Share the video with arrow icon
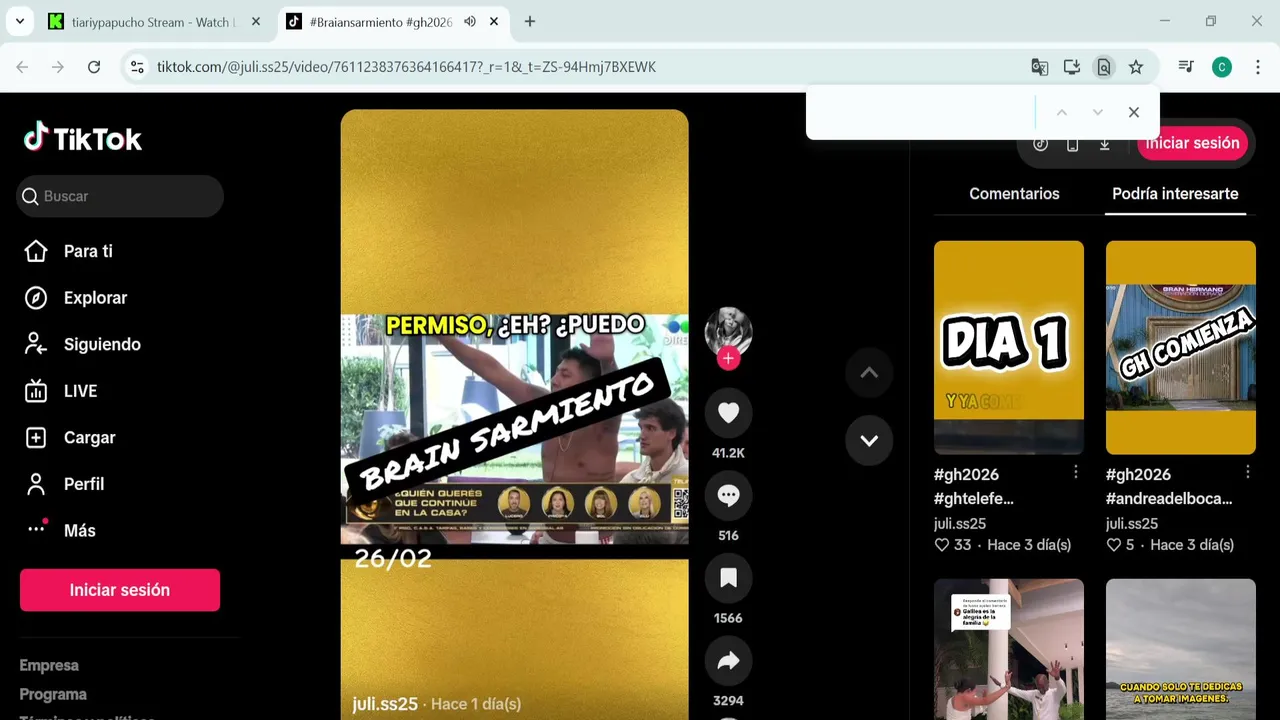1280x720 pixels. click(728, 661)
